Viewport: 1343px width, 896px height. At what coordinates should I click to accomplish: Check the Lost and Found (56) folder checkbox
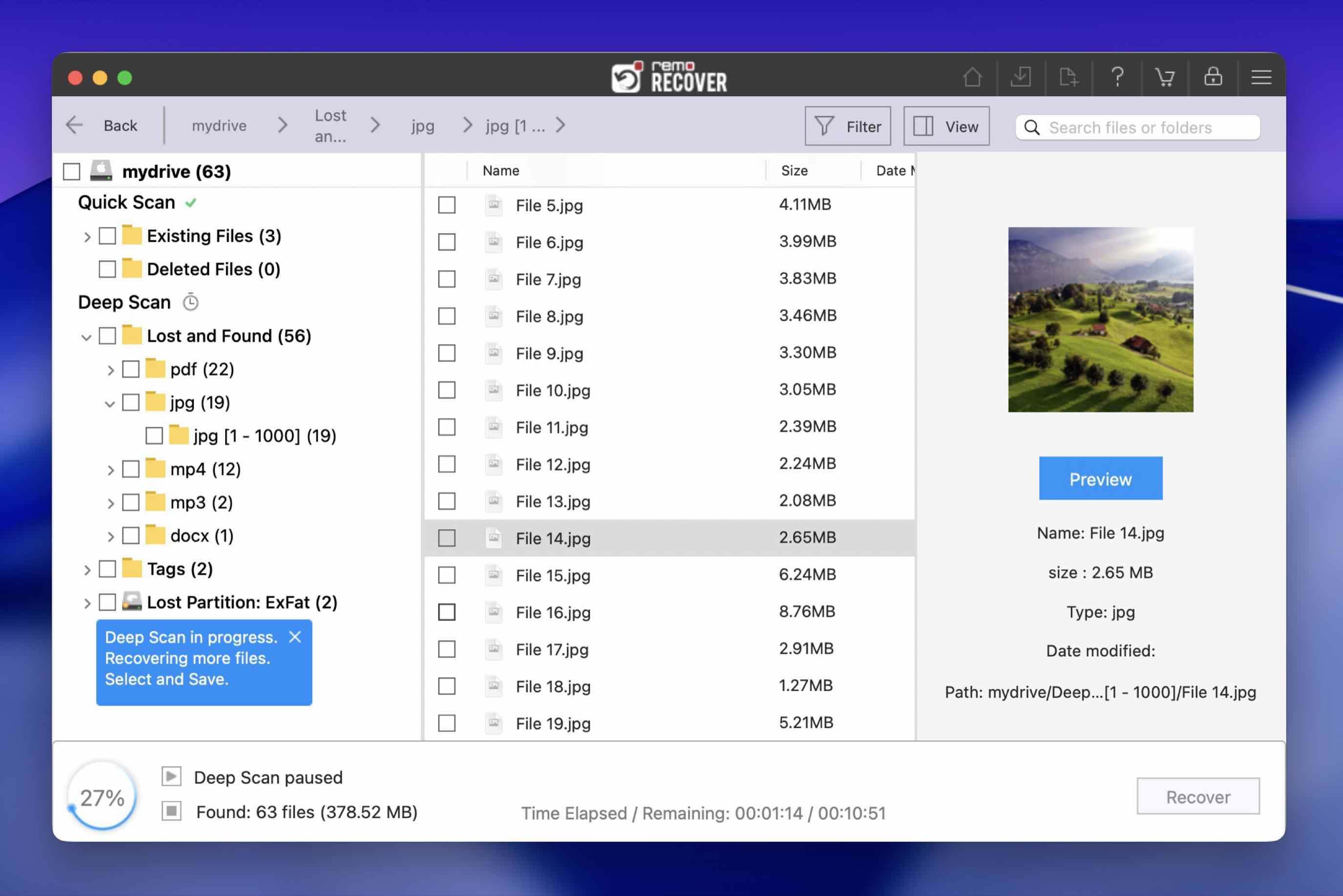[107, 336]
